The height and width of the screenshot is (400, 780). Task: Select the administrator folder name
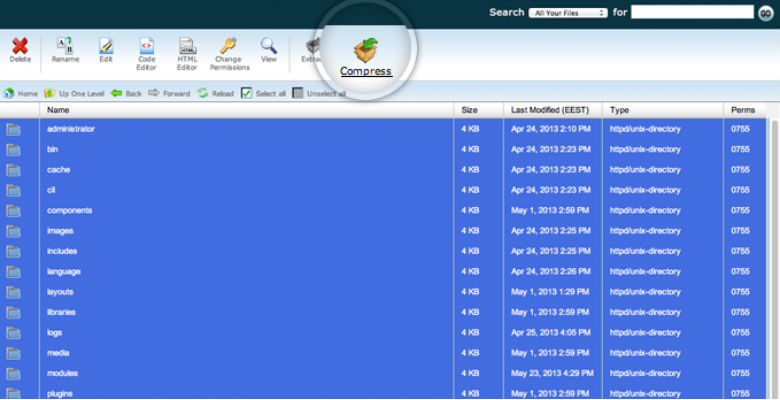tap(71, 129)
